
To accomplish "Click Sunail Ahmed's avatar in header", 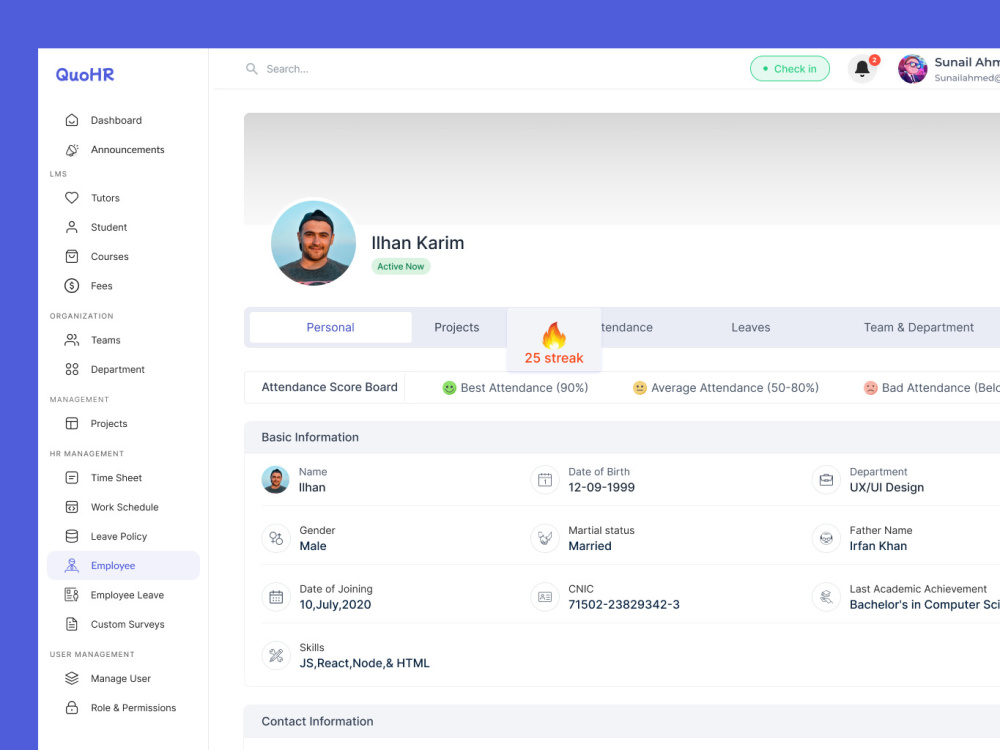I will tap(913, 69).
